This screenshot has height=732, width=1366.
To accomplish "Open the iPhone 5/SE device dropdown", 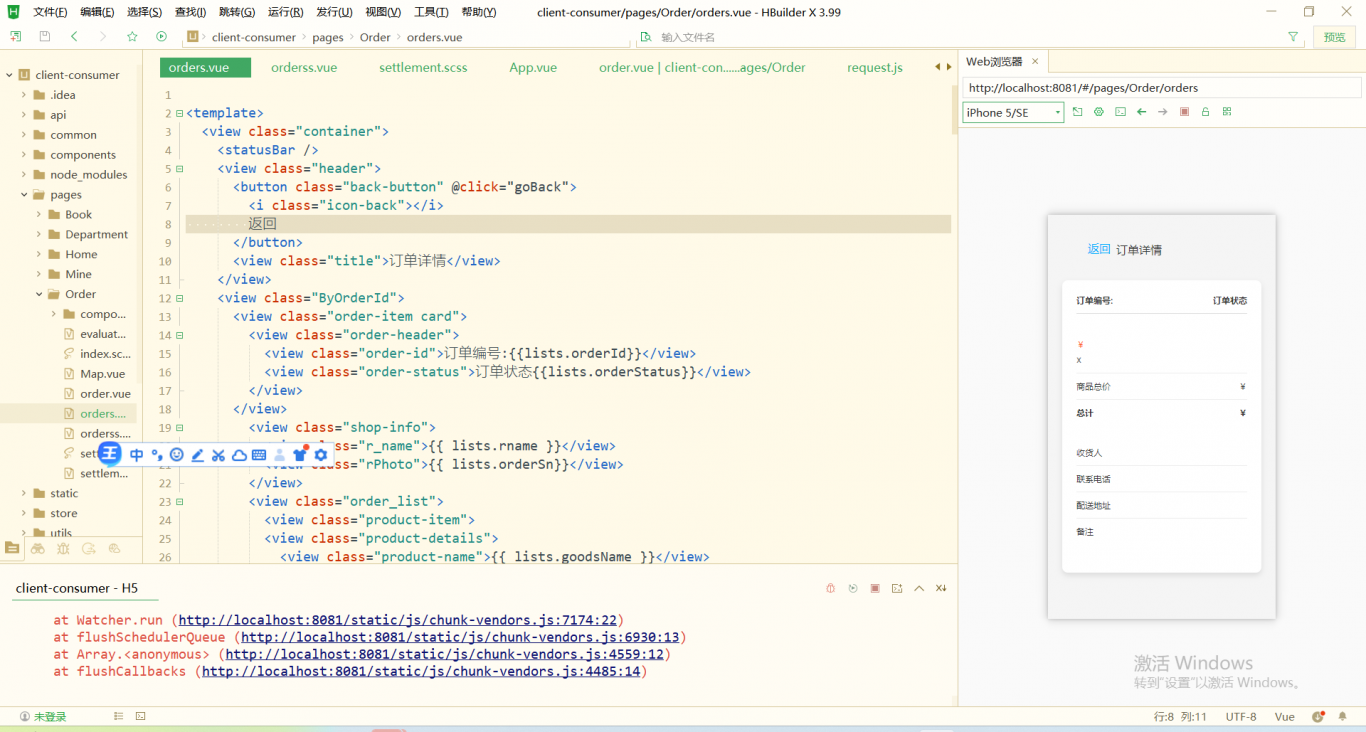I will click(1013, 113).
